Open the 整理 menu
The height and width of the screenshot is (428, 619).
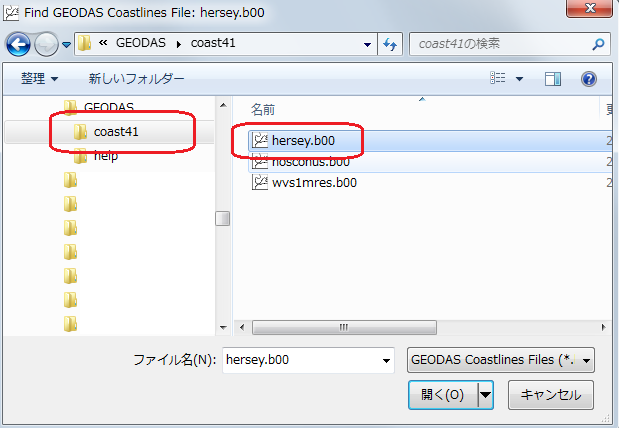click(x=39, y=79)
